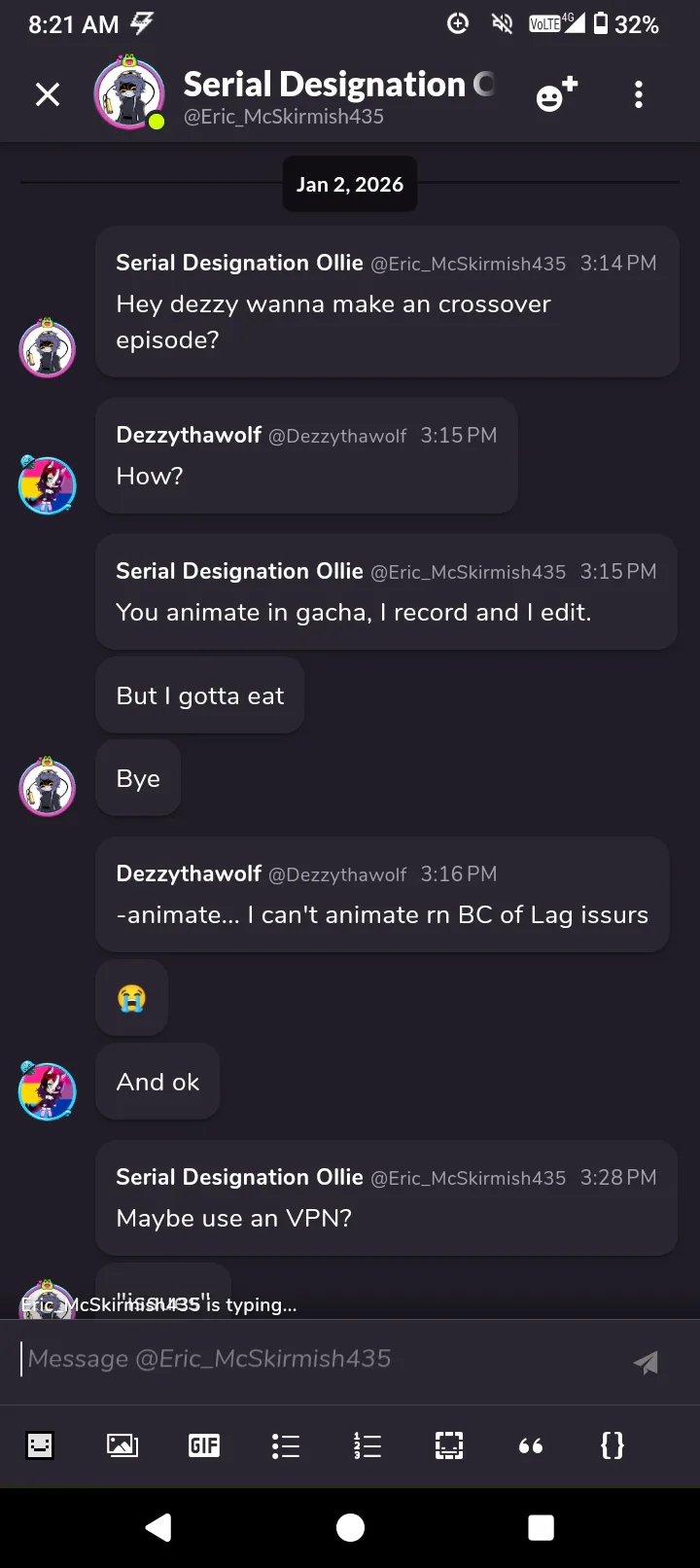Tap the "But I gotta eat" message bubble
The width and height of the screenshot is (700, 1568).
point(200,695)
